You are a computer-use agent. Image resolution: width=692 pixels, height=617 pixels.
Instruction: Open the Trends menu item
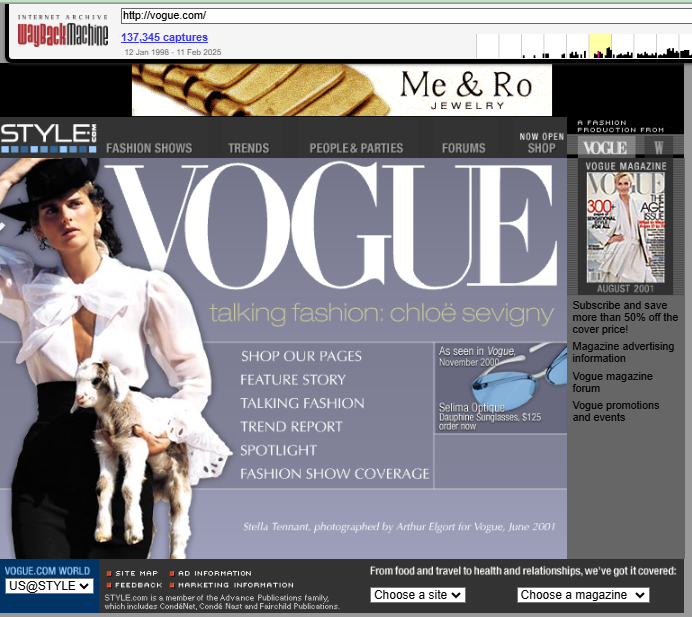pyautogui.click(x=248, y=148)
